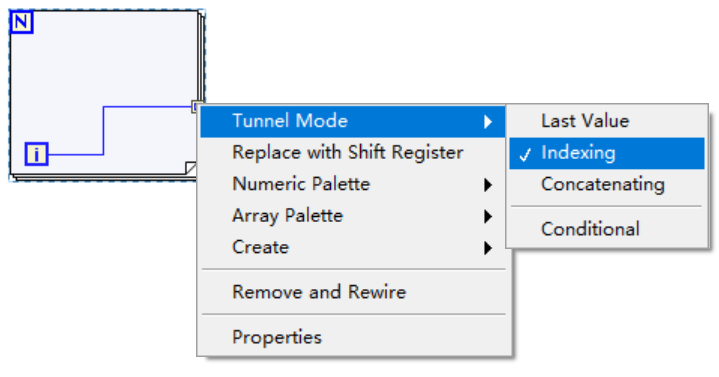Open the Array Palette submenu

click(x=353, y=216)
